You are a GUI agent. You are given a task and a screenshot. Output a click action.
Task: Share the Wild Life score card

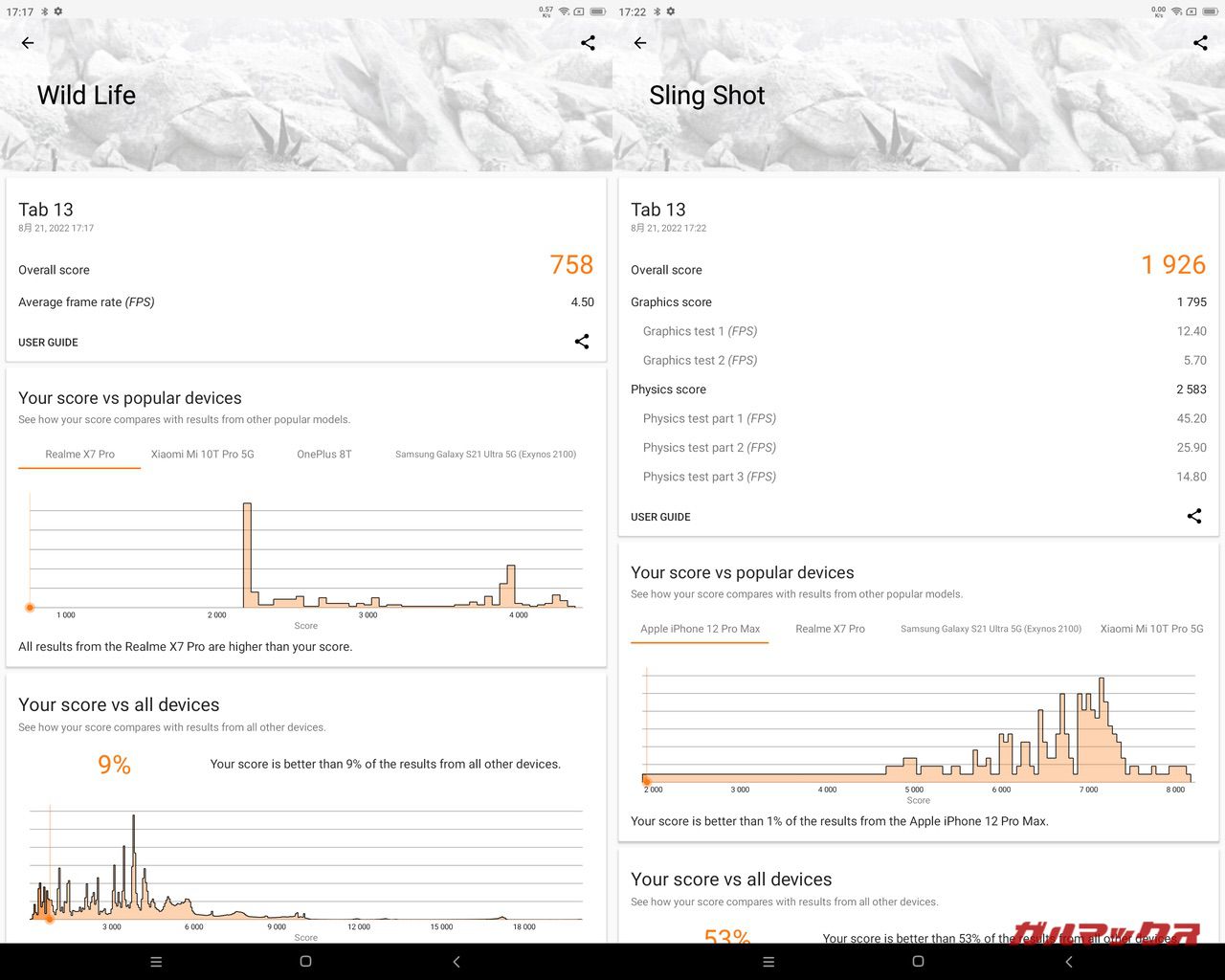coord(581,342)
